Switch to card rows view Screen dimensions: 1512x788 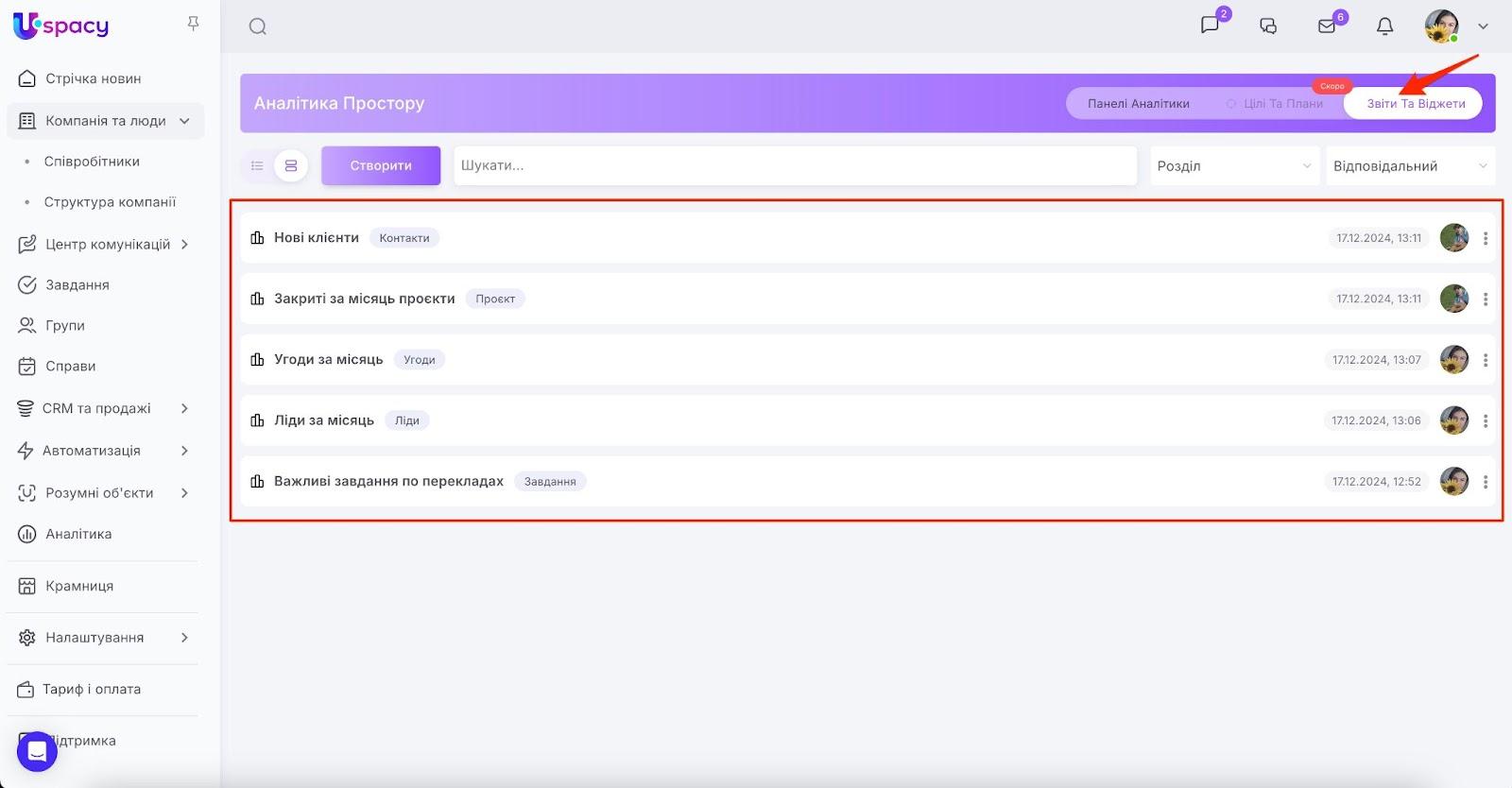pyautogui.click(x=291, y=165)
